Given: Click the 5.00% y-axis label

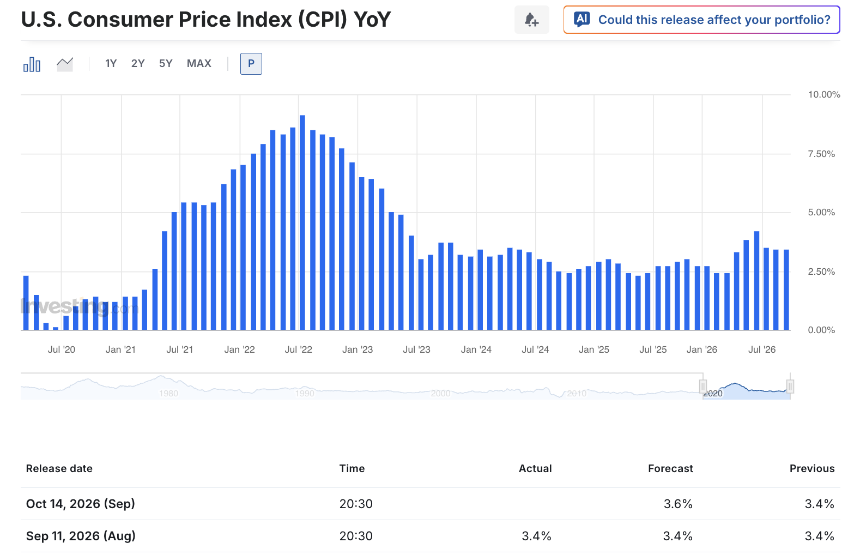Looking at the screenshot, I should click(821, 212).
